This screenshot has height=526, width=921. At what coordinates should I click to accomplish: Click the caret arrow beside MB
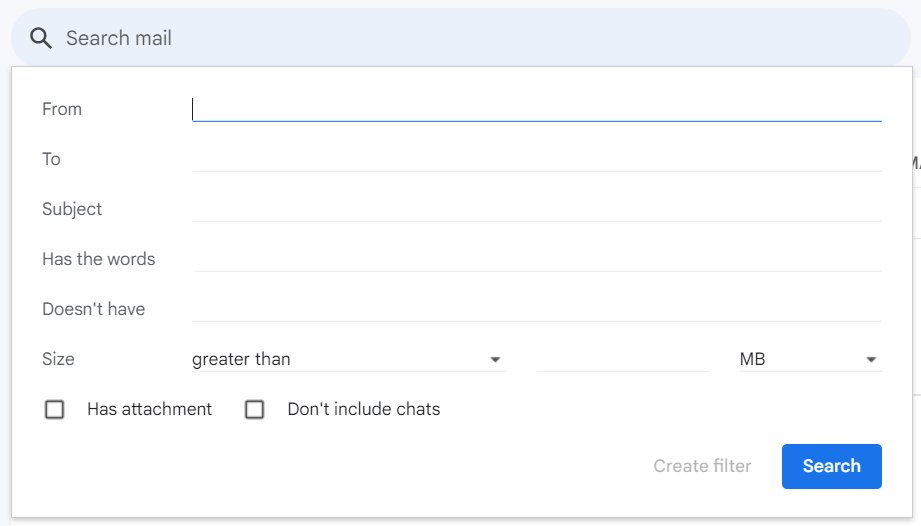coord(871,360)
